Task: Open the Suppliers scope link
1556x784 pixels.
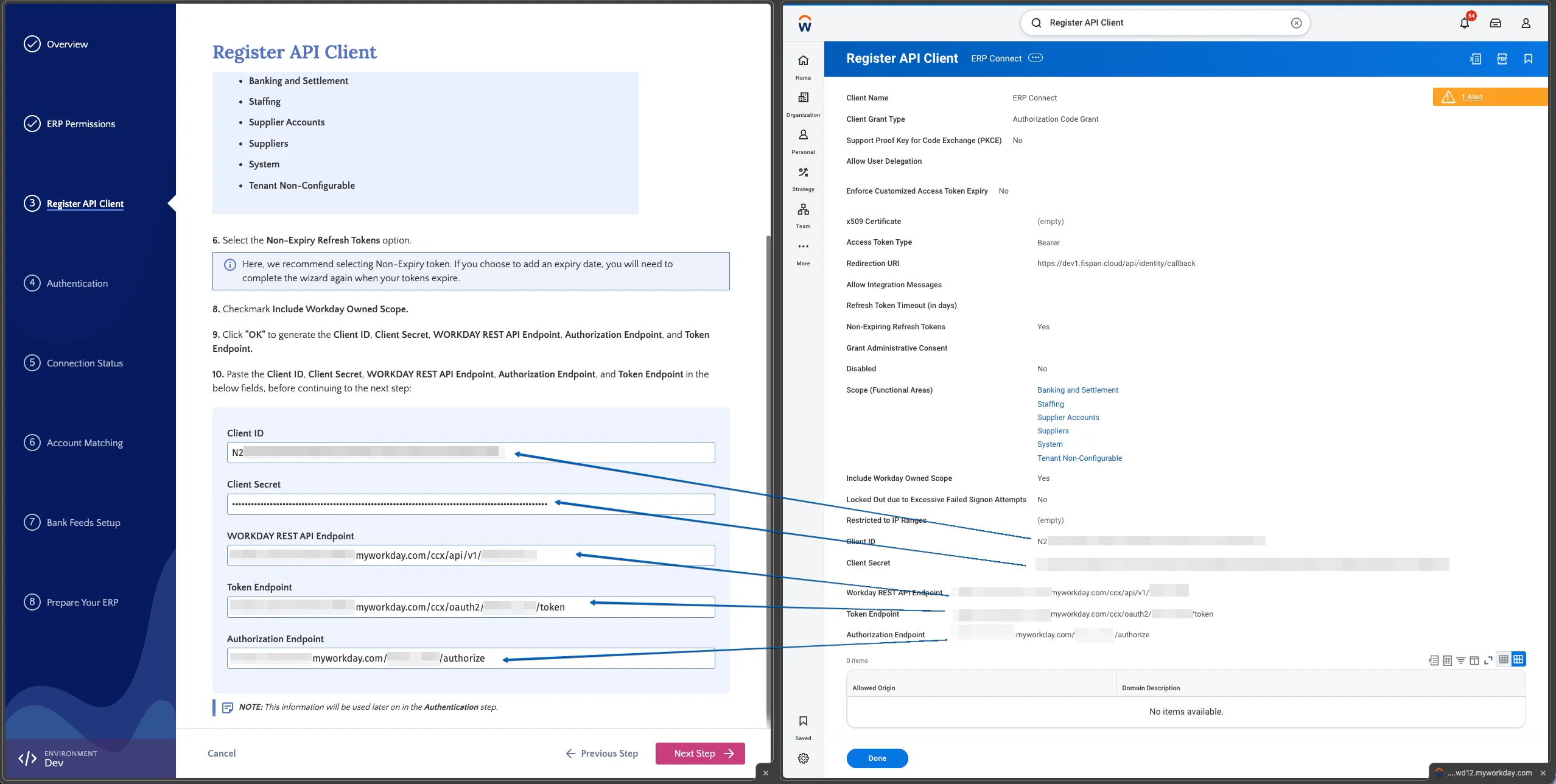Action: [1053, 431]
